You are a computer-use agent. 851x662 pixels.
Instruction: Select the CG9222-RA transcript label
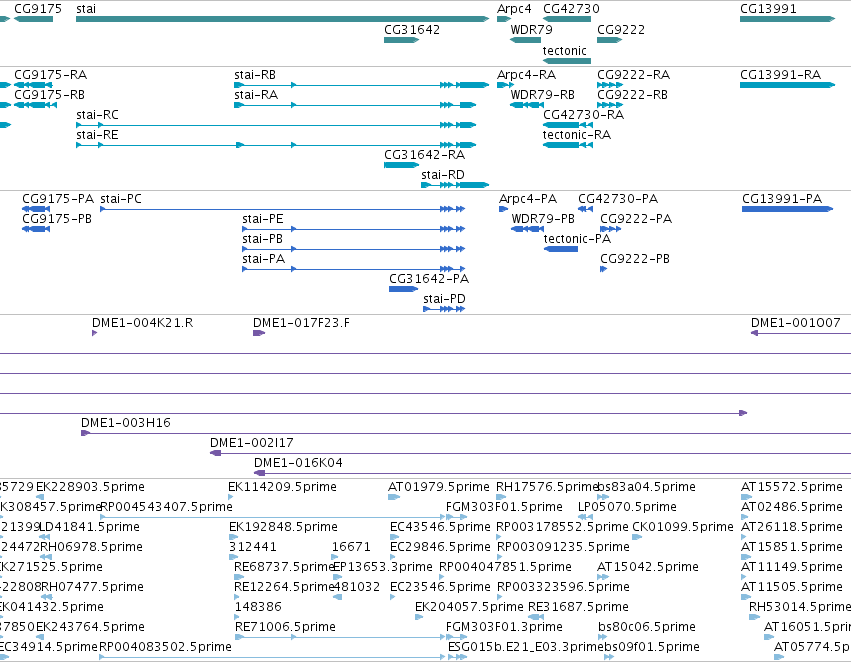point(633,74)
